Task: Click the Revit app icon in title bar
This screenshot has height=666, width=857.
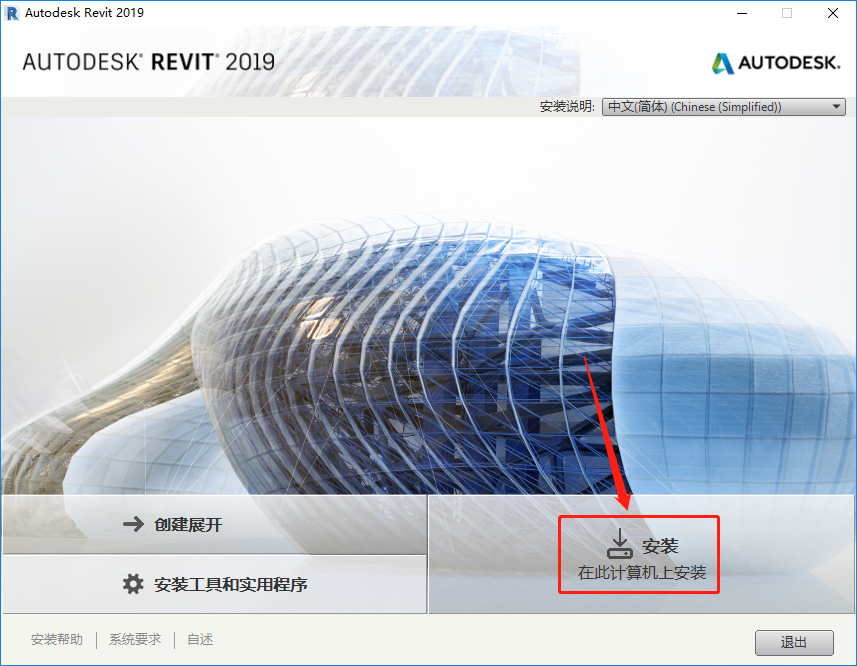Action: tap(11, 13)
